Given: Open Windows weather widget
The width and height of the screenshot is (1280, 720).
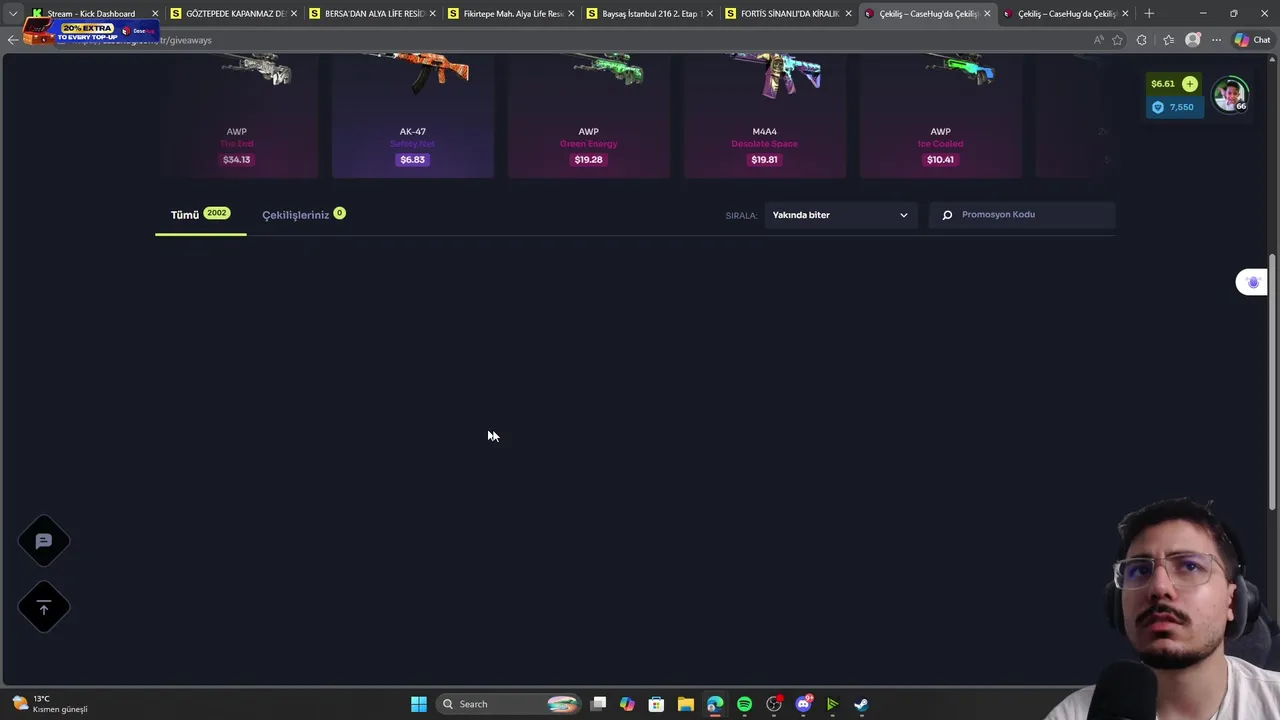Looking at the screenshot, I should click(x=50, y=704).
